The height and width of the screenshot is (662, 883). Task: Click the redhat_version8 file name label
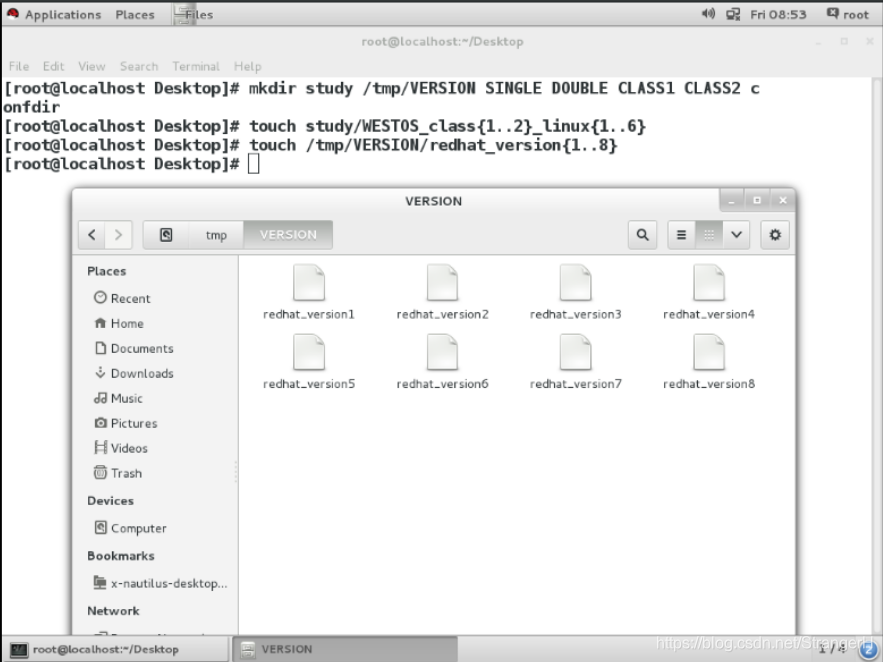point(708,384)
